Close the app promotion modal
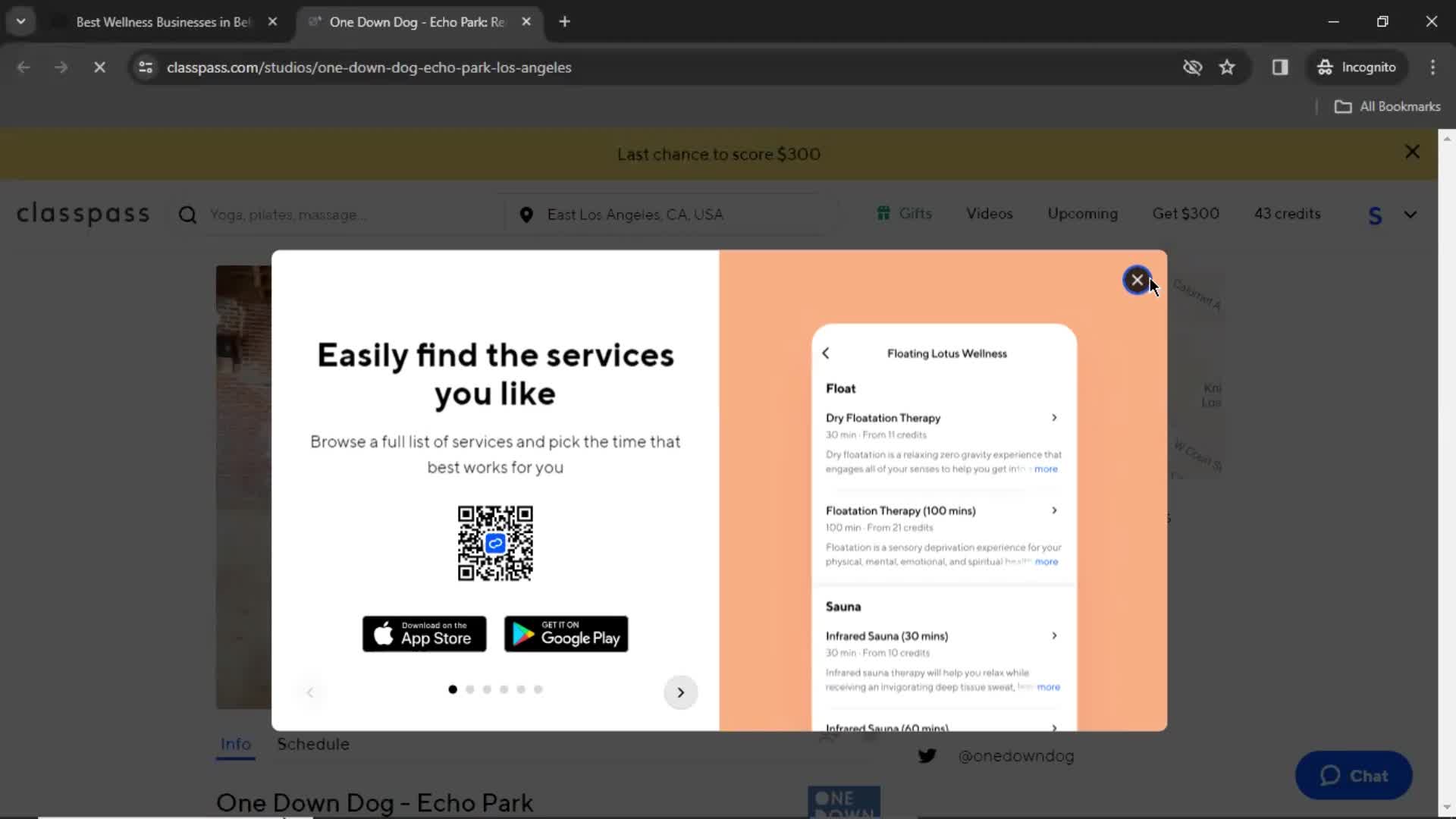 (1137, 280)
